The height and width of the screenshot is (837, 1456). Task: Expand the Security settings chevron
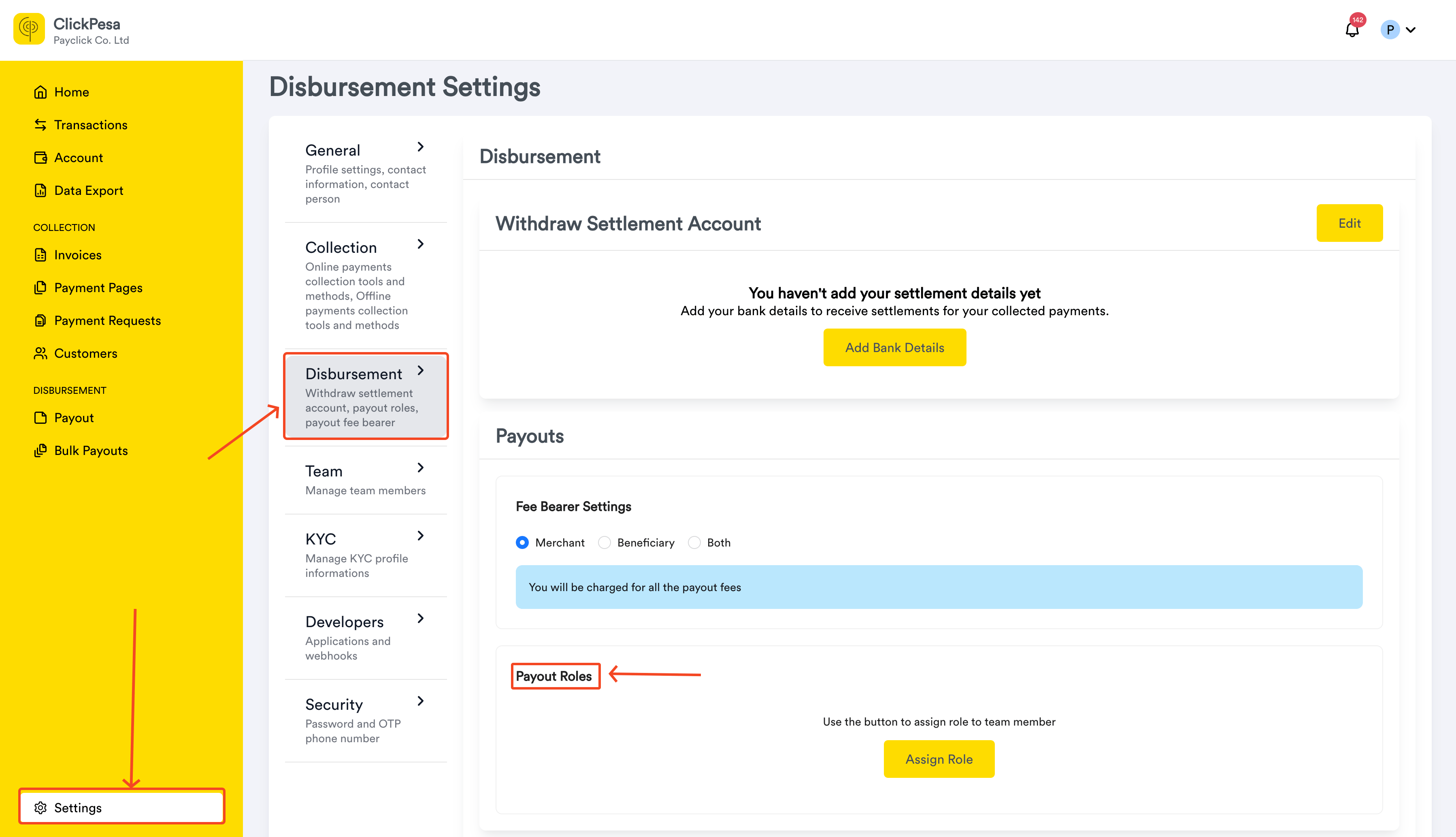point(421,701)
